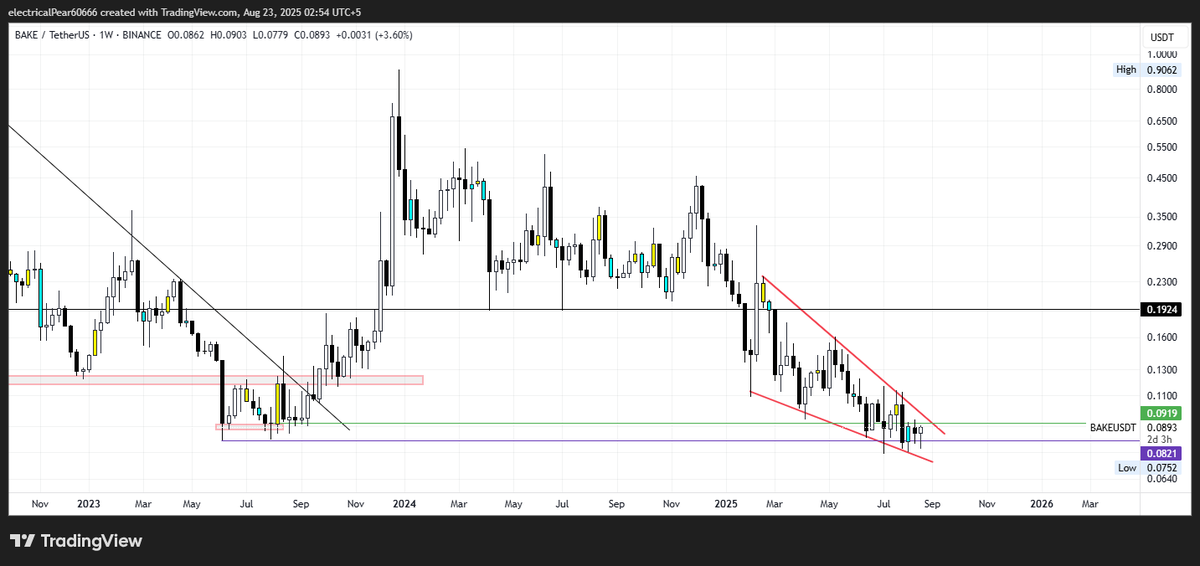Select the lower red wedge trendline
Screen dimensions: 1200x566
[x=840, y=427]
